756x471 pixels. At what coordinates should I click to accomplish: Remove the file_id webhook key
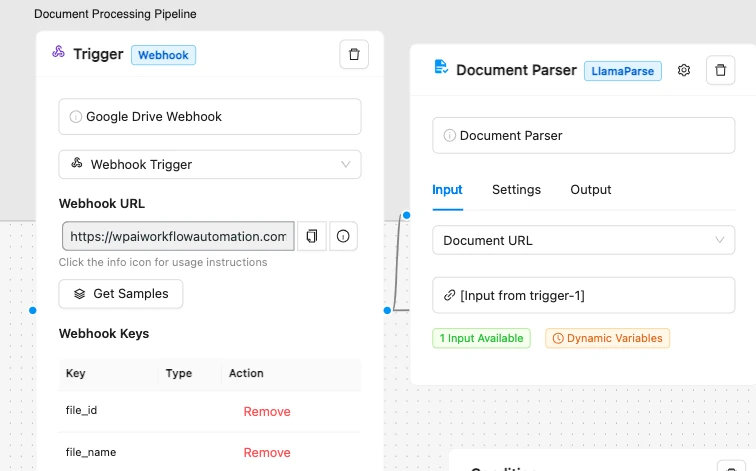267,412
